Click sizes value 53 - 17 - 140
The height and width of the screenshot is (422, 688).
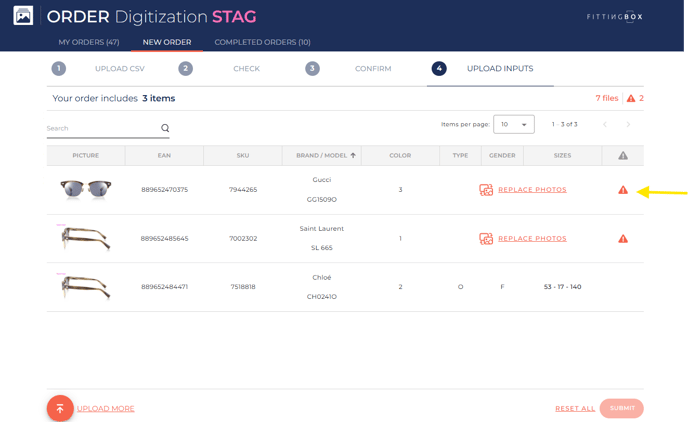tap(563, 286)
